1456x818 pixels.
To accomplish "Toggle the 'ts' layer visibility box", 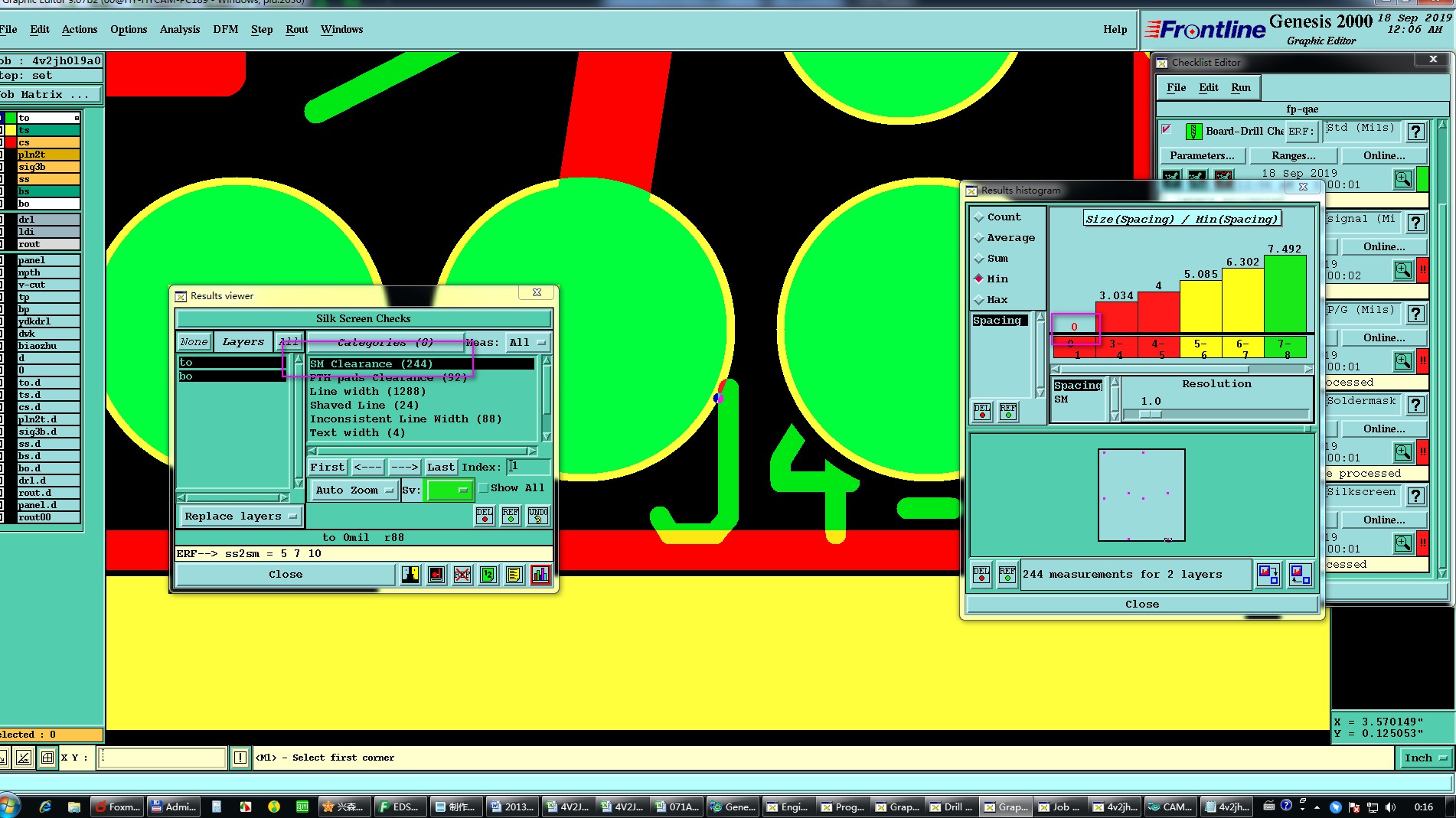I will [3, 130].
